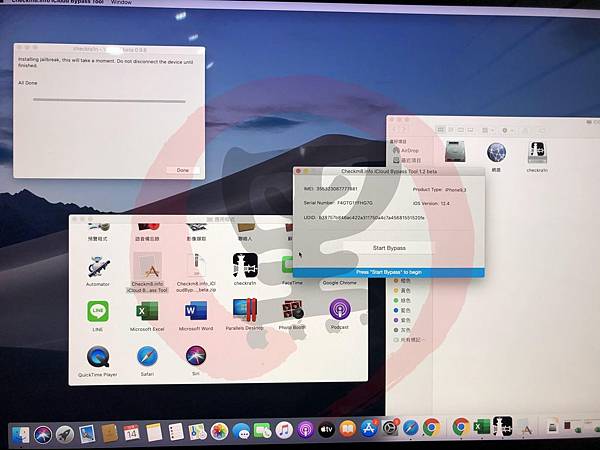This screenshot has width=600, height=450.
Task: Open Launchpad from the Dock
Action: click(65, 434)
